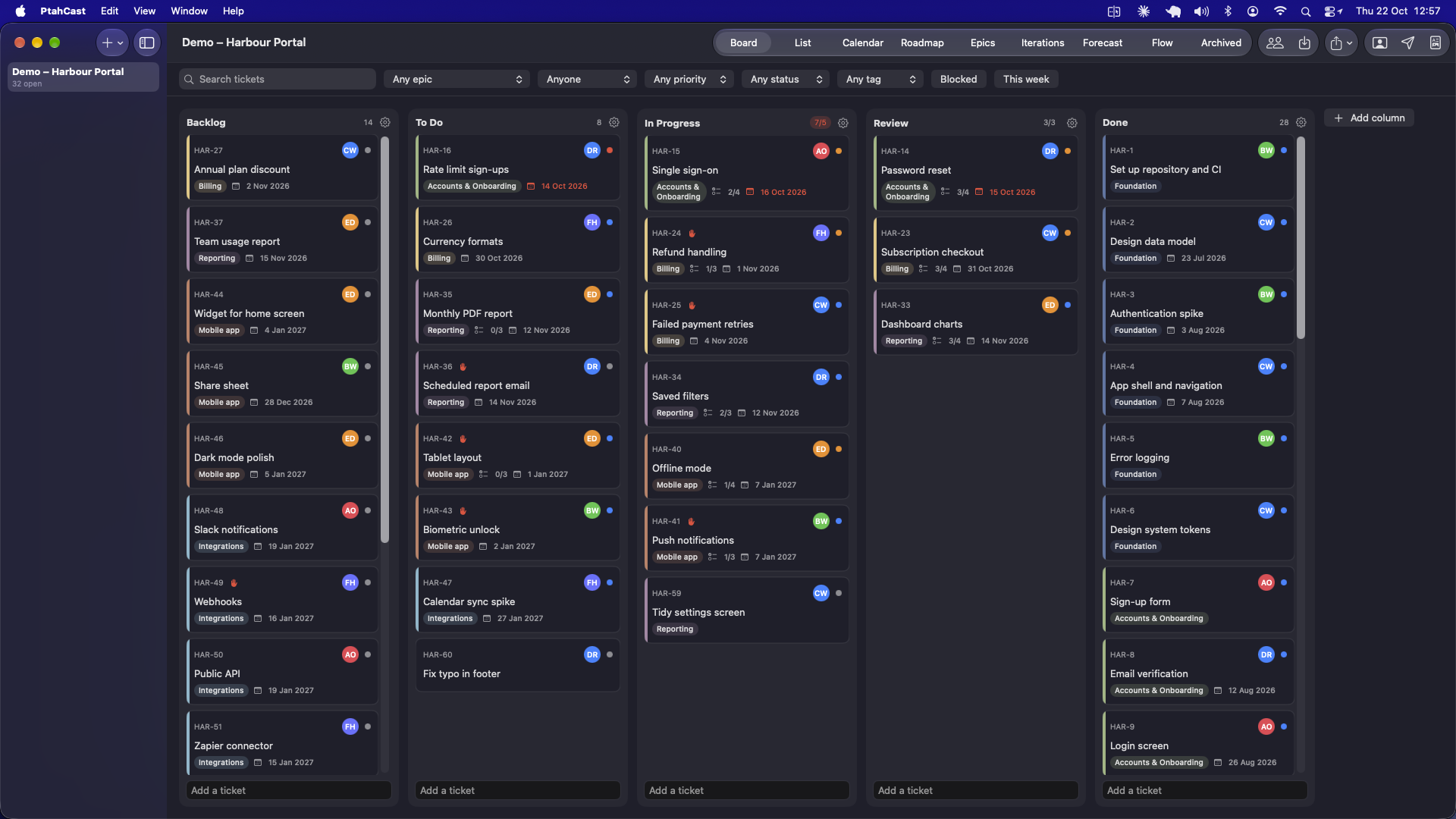
Task: Open the Any status dropdown
Action: pyautogui.click(x=786, y=79)
